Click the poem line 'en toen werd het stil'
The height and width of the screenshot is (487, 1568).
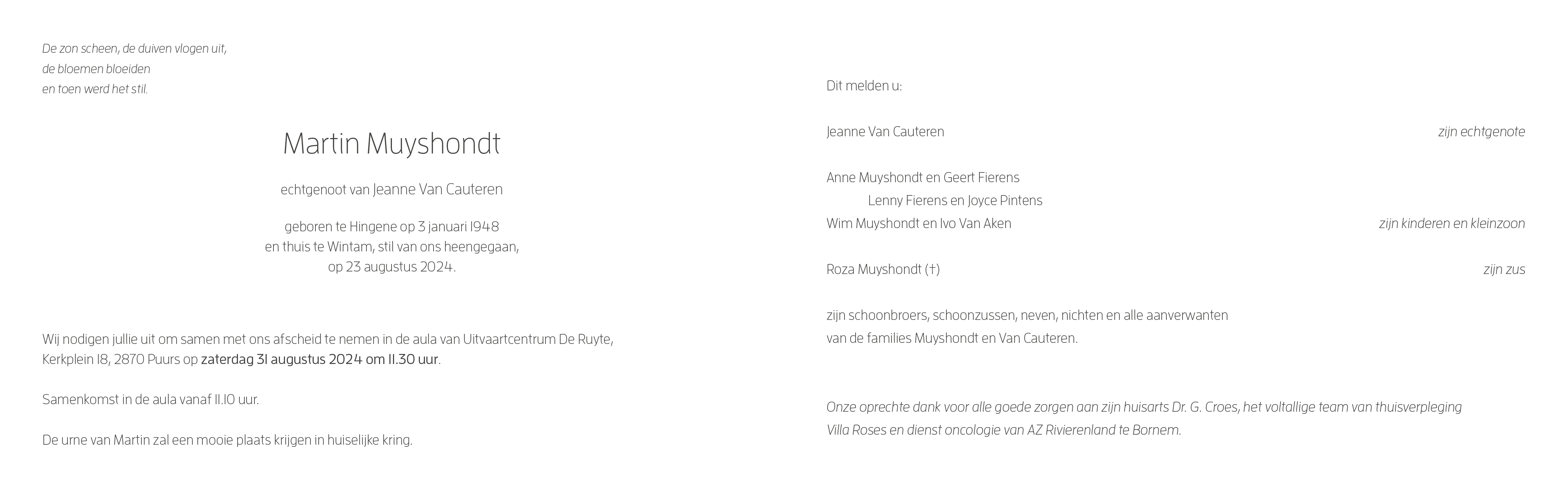click(95, 89)
